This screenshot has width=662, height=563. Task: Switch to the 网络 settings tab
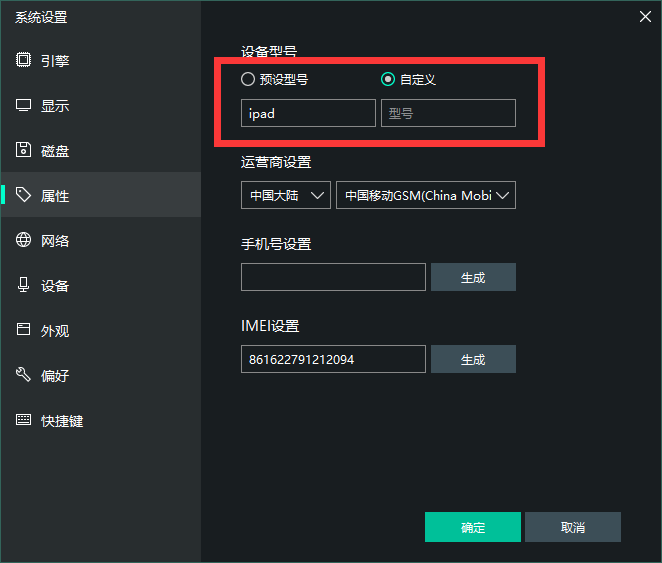coord(55,241)
